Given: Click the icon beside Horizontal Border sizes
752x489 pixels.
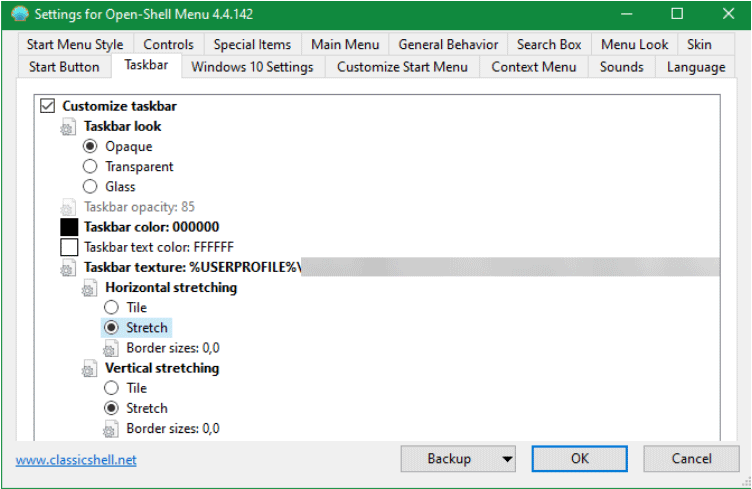Looking at the screenshot, I should click(110, 348).
